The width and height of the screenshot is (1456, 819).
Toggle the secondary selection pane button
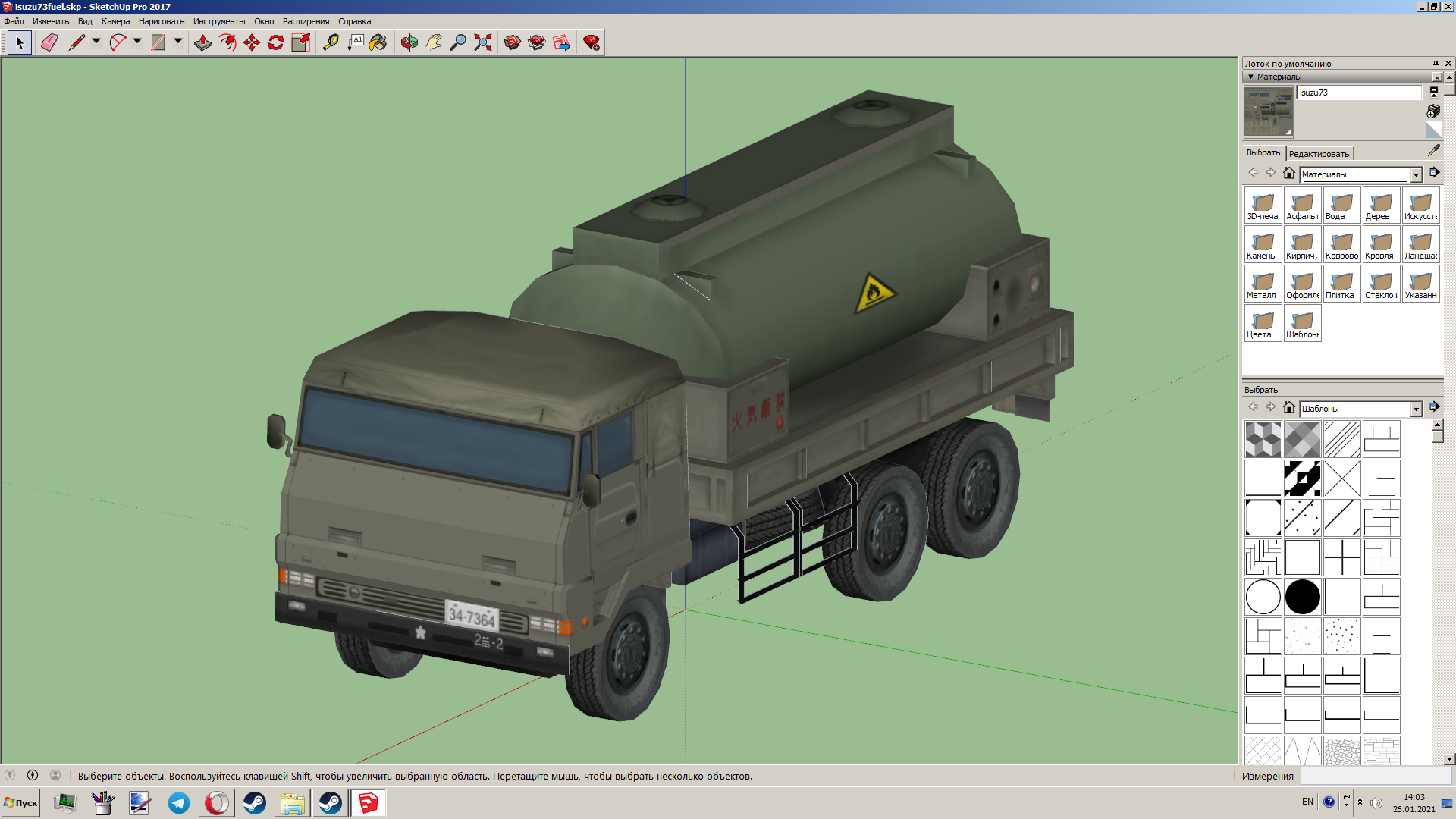coord(1433,92)
